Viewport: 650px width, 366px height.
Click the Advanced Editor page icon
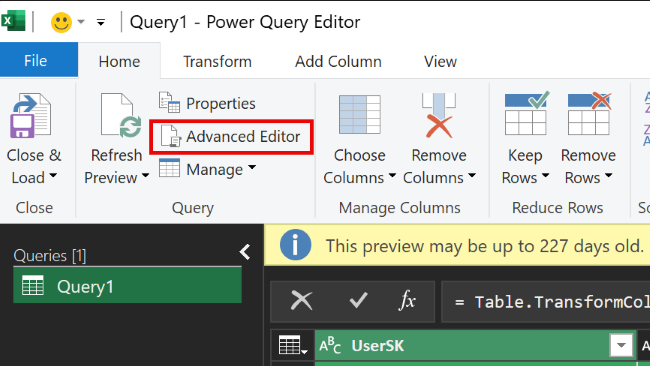click(171, 136)
